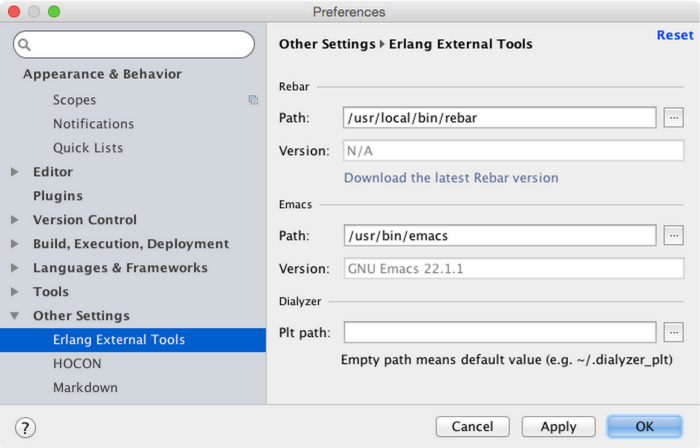Expand Build, Execution, Deployment section
The height and width of the screenshot is (448, 700).
tap(15, 244)
